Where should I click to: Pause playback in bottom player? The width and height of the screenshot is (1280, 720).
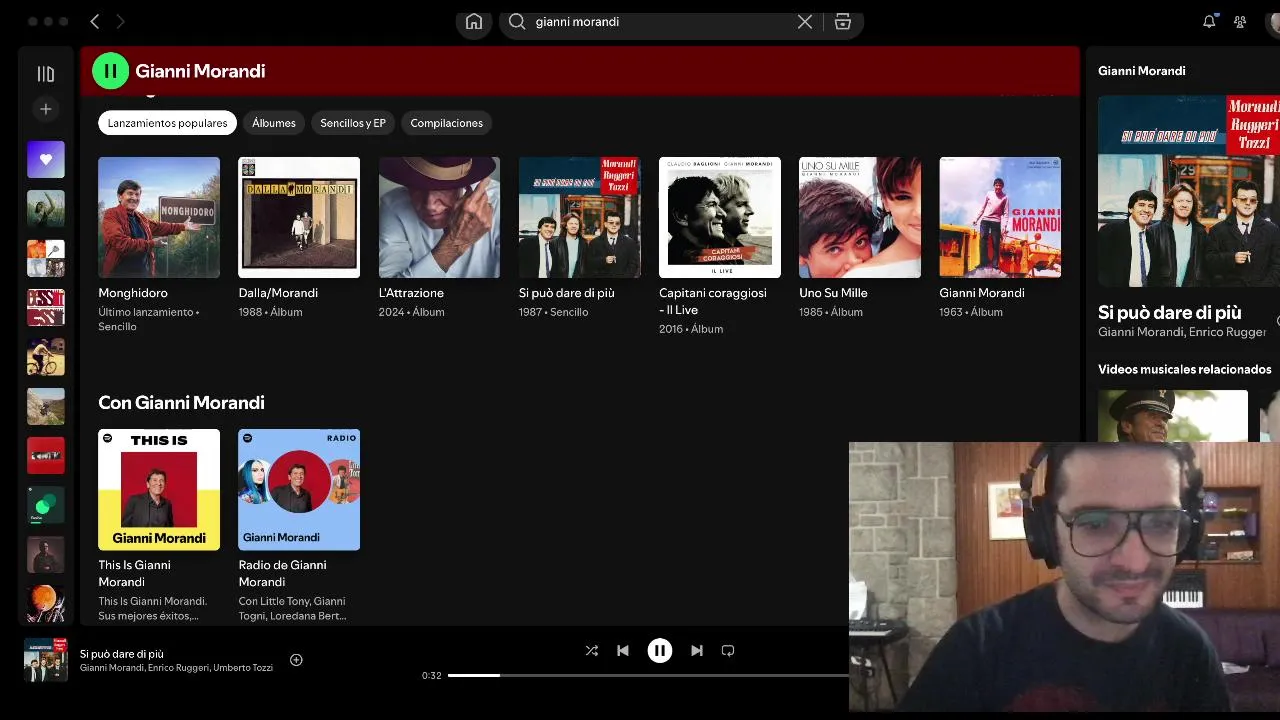(660, 650)
